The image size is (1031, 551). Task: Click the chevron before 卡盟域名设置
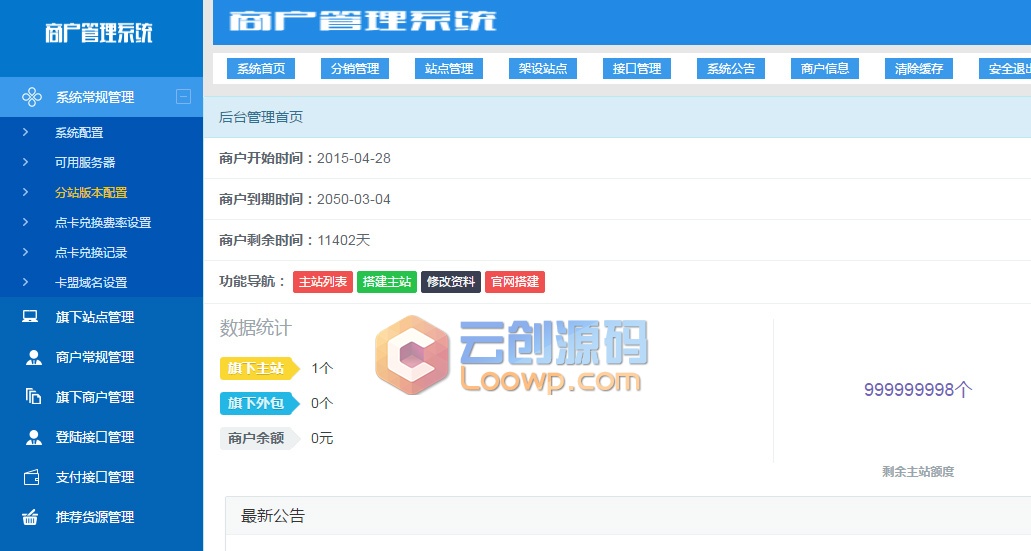(x=26, y=282)
